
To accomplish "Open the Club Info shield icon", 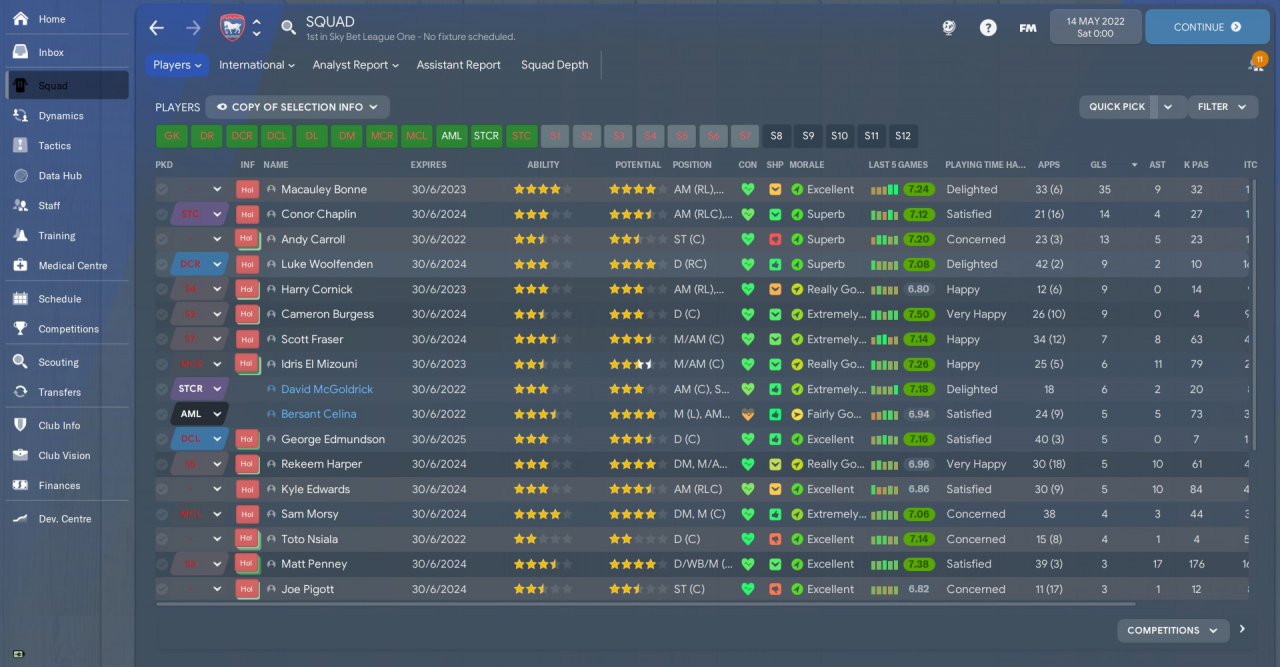I will pyautogui.click(x=20, y=426).
